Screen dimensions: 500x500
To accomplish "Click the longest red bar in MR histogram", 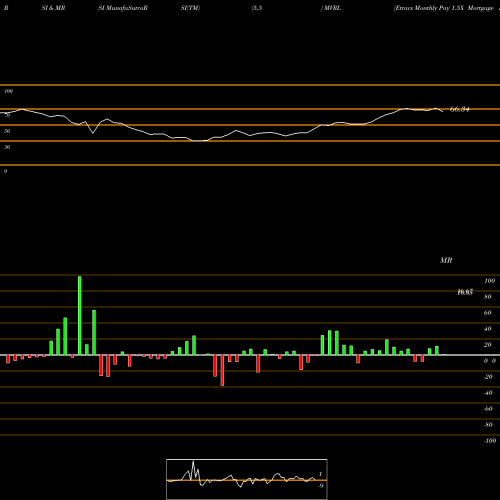I will click(222, 370).
